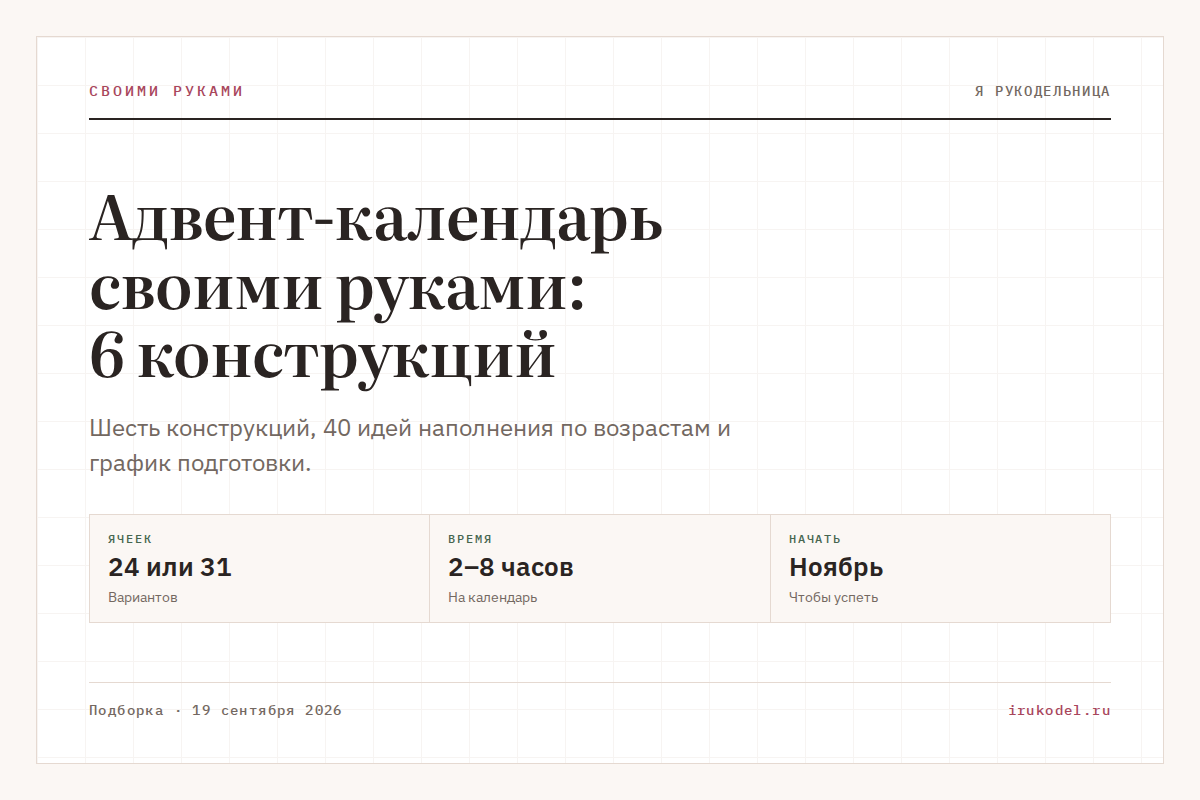Click the footer text 'Подборка · 19 сентября 2026'
This screenshot has height=800, width=1200.
[x=215, y=711]
